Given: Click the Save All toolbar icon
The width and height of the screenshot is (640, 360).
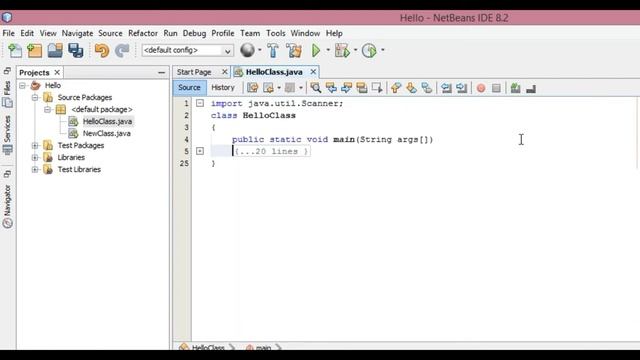Looking at the screenshot, I should click(x=76, y=51).
